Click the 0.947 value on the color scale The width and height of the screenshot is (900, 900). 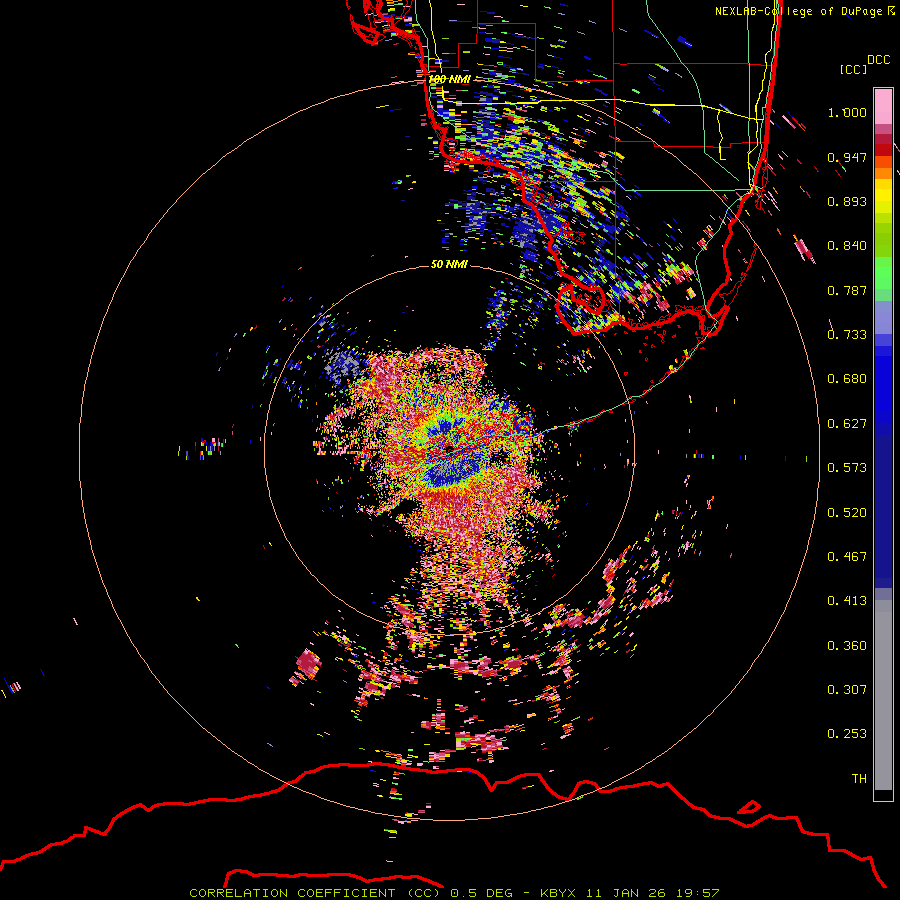(x=847, y=157)
